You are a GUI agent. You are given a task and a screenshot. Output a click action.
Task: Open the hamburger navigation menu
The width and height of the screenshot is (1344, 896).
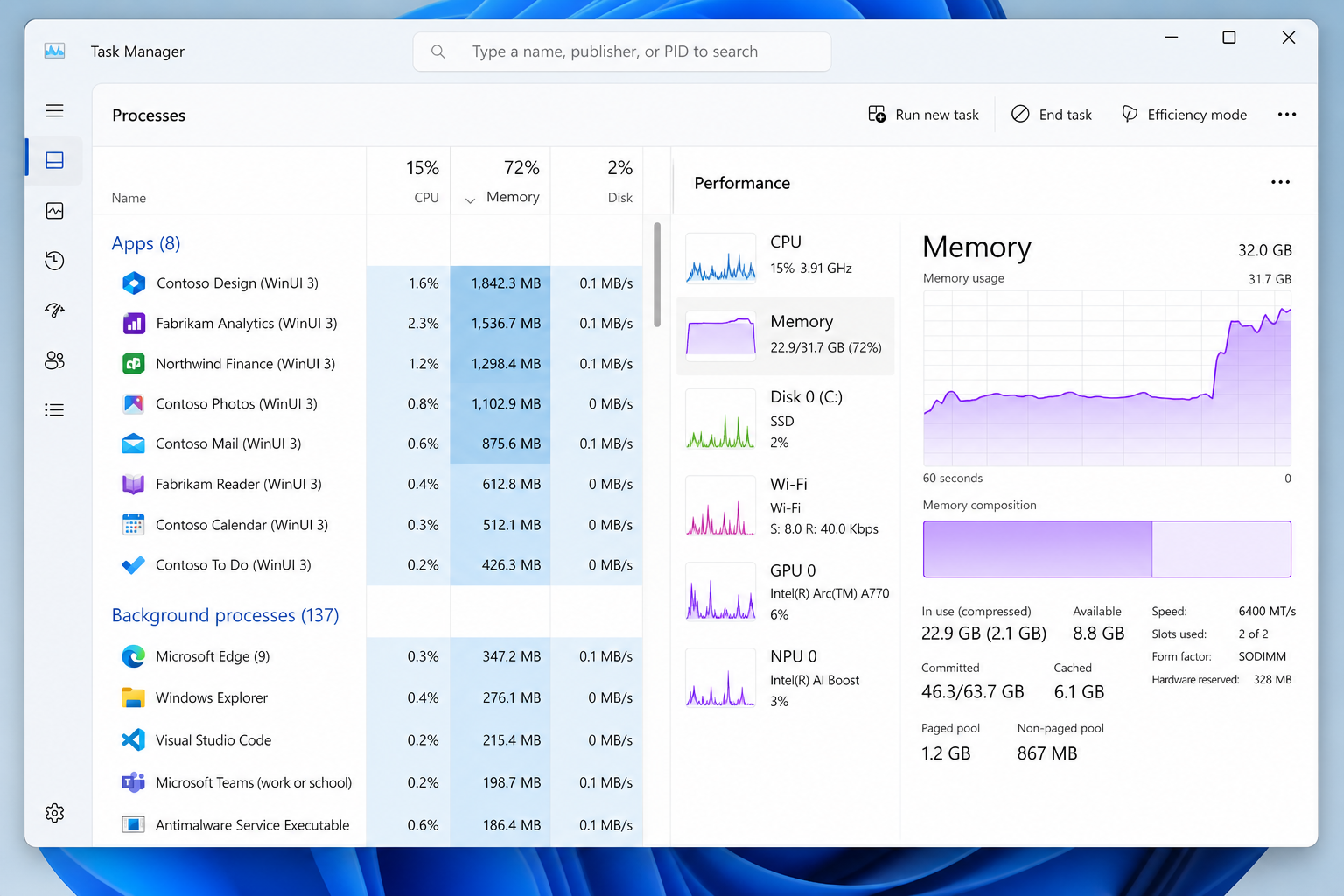(x=54, y=110)
